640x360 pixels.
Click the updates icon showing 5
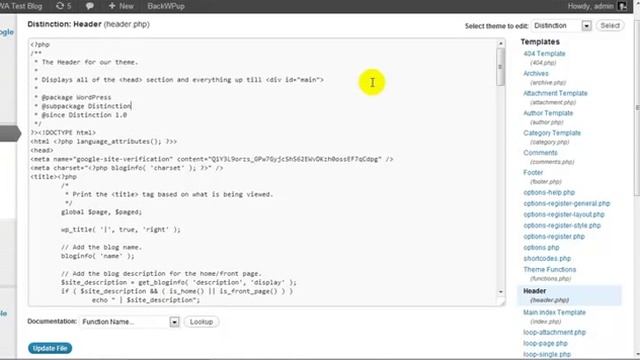pos(63,6)
